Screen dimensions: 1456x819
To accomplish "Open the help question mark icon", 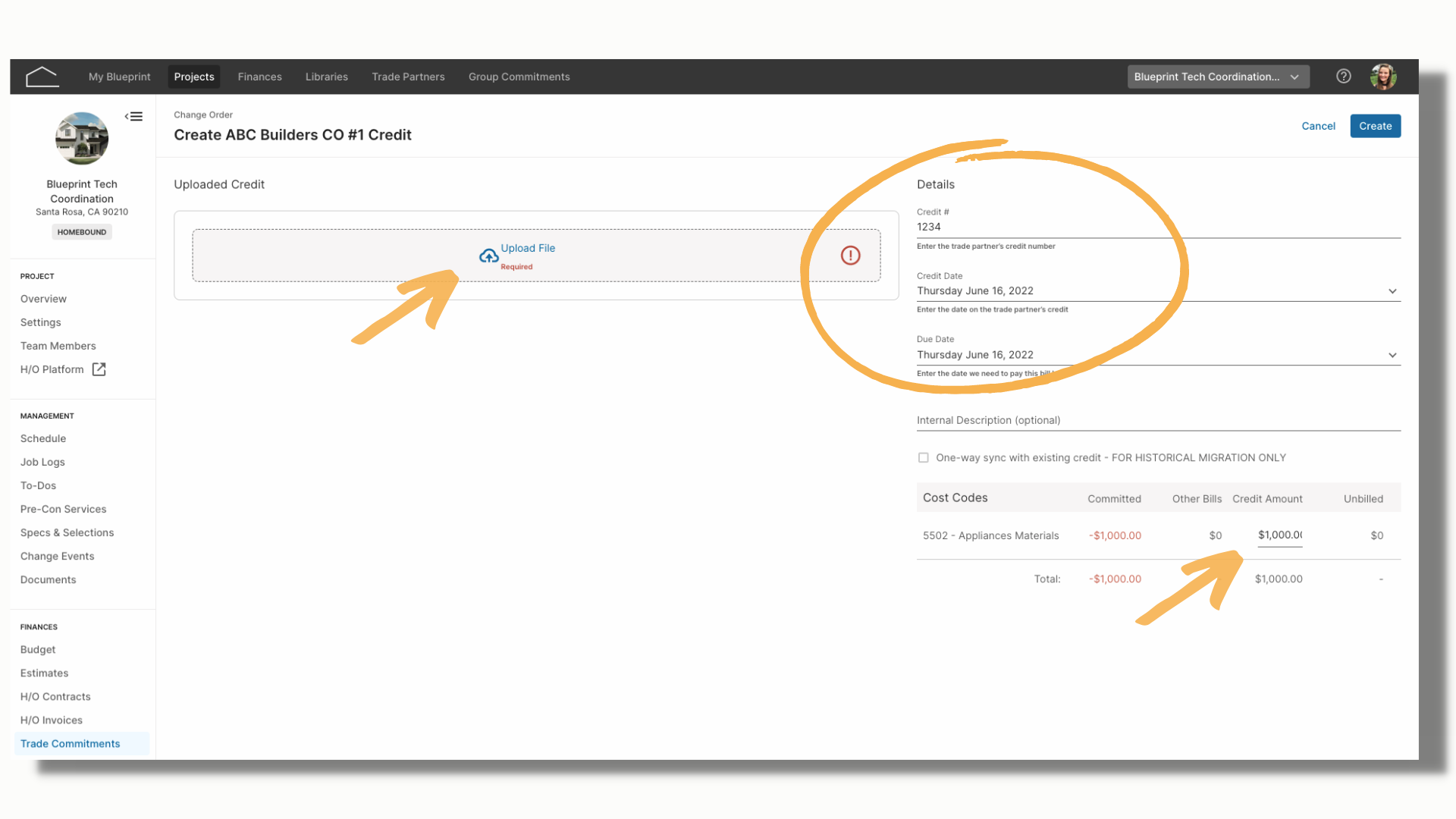I will [1343, 76].
